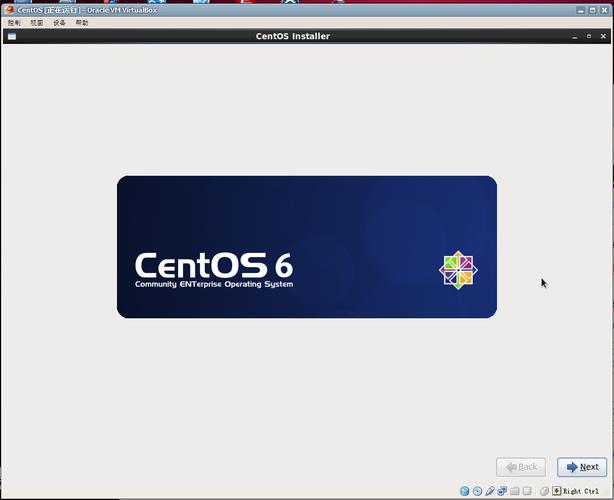Click the USB devices status icon

(489, 491)
